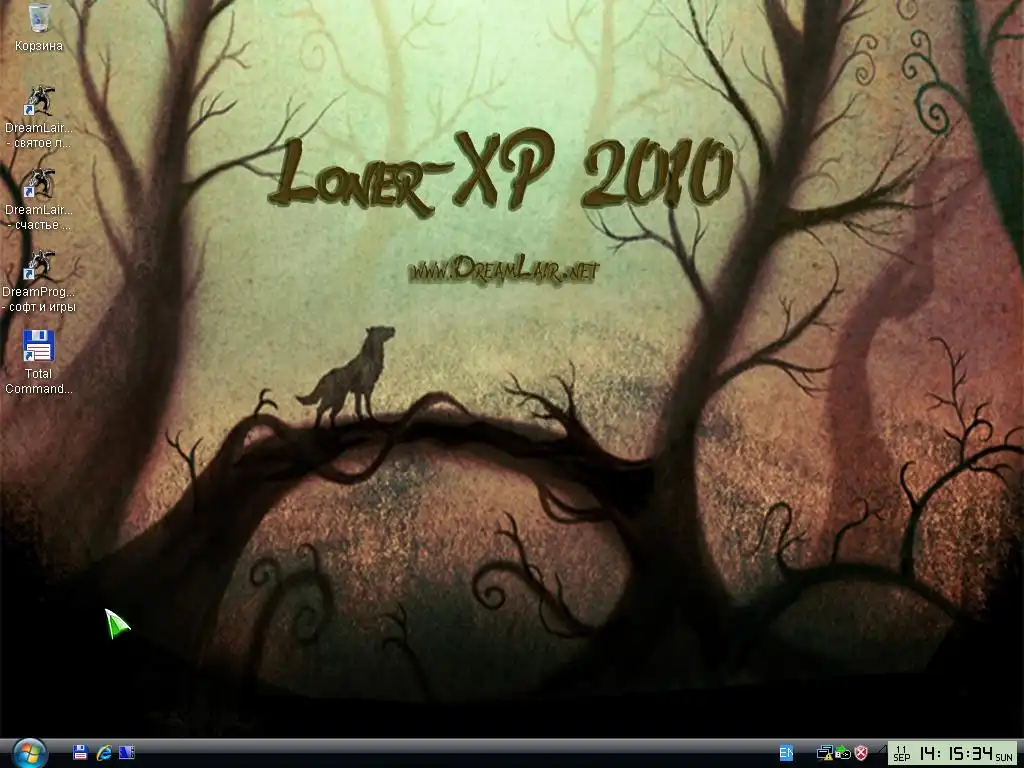Screen dimensions: 1024x768
Task: Select the Total Commander desktop shortcut
Action: click(39, 362)
